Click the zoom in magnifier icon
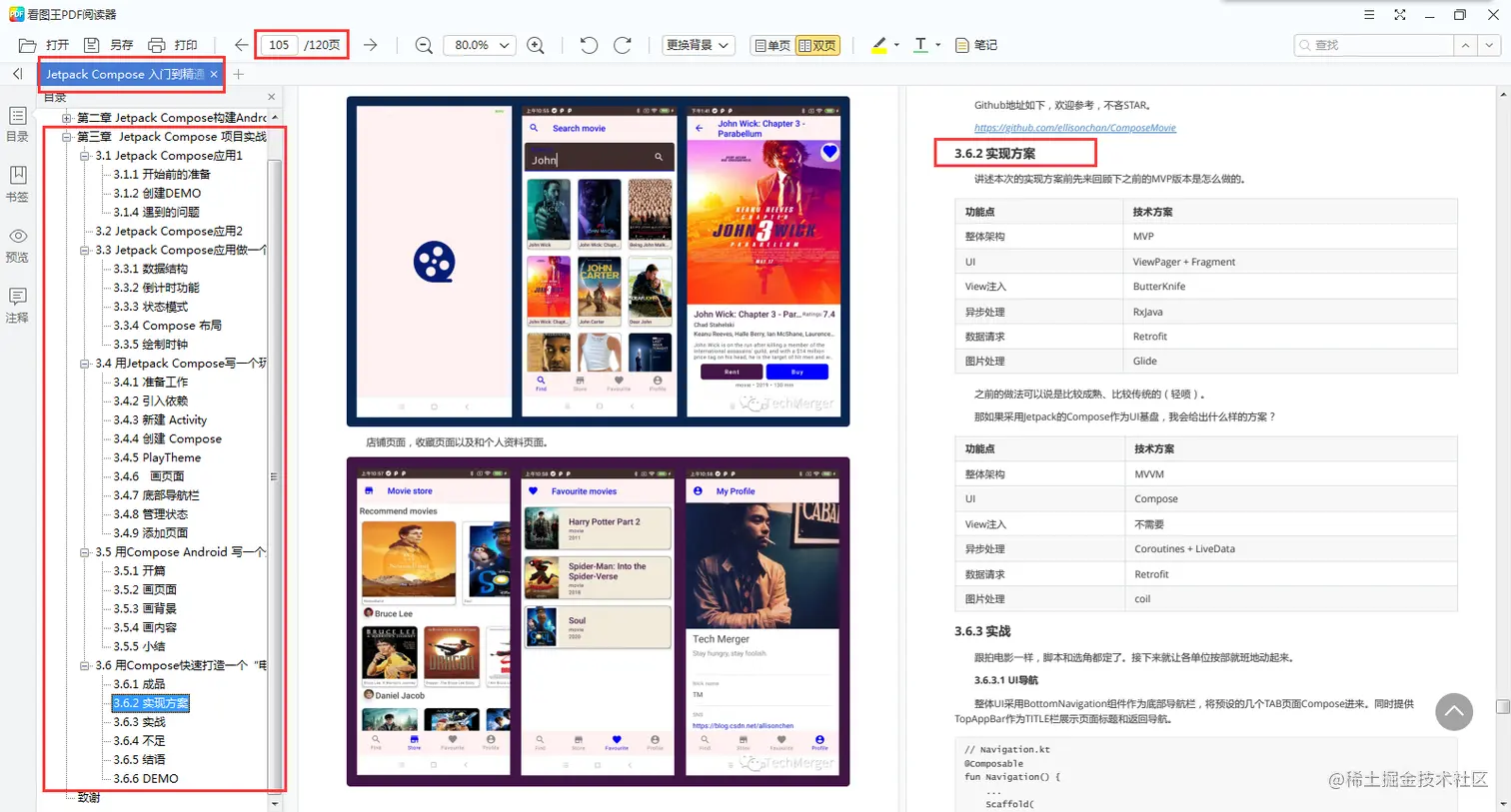This screenshot has width=1511, height=812. pos(536,45)
